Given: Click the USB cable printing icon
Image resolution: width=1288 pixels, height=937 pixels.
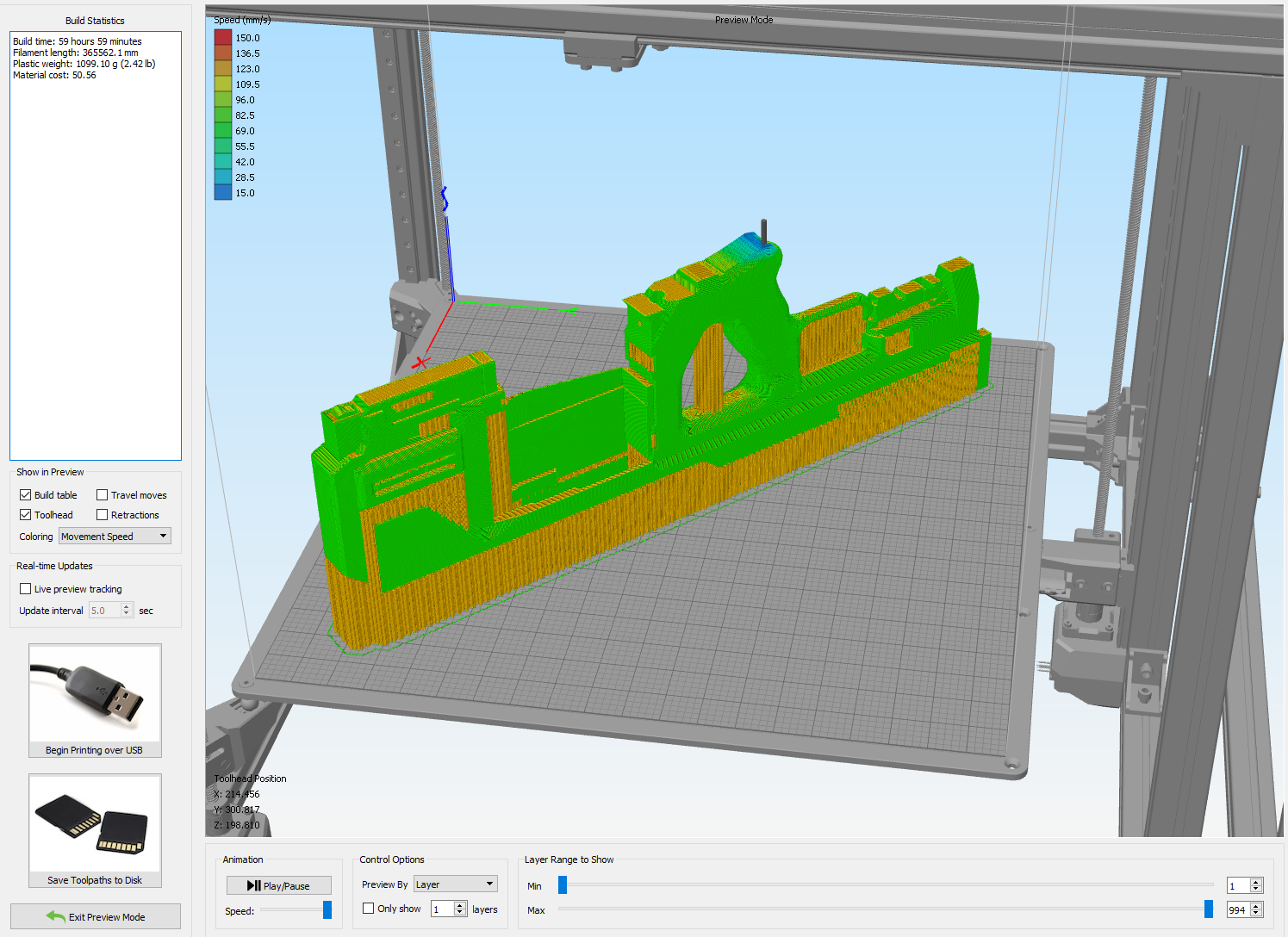Looking at the screenshot, I should (95, 693).
